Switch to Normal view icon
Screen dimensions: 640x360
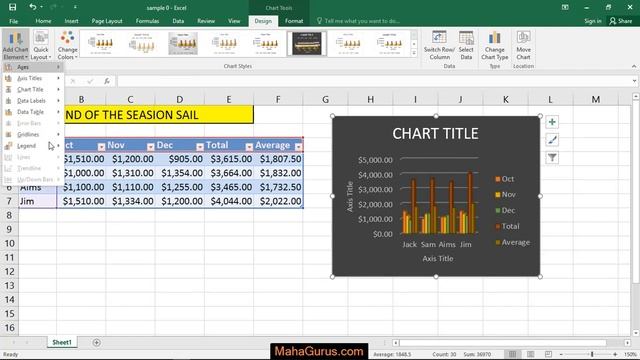point(512,354)
